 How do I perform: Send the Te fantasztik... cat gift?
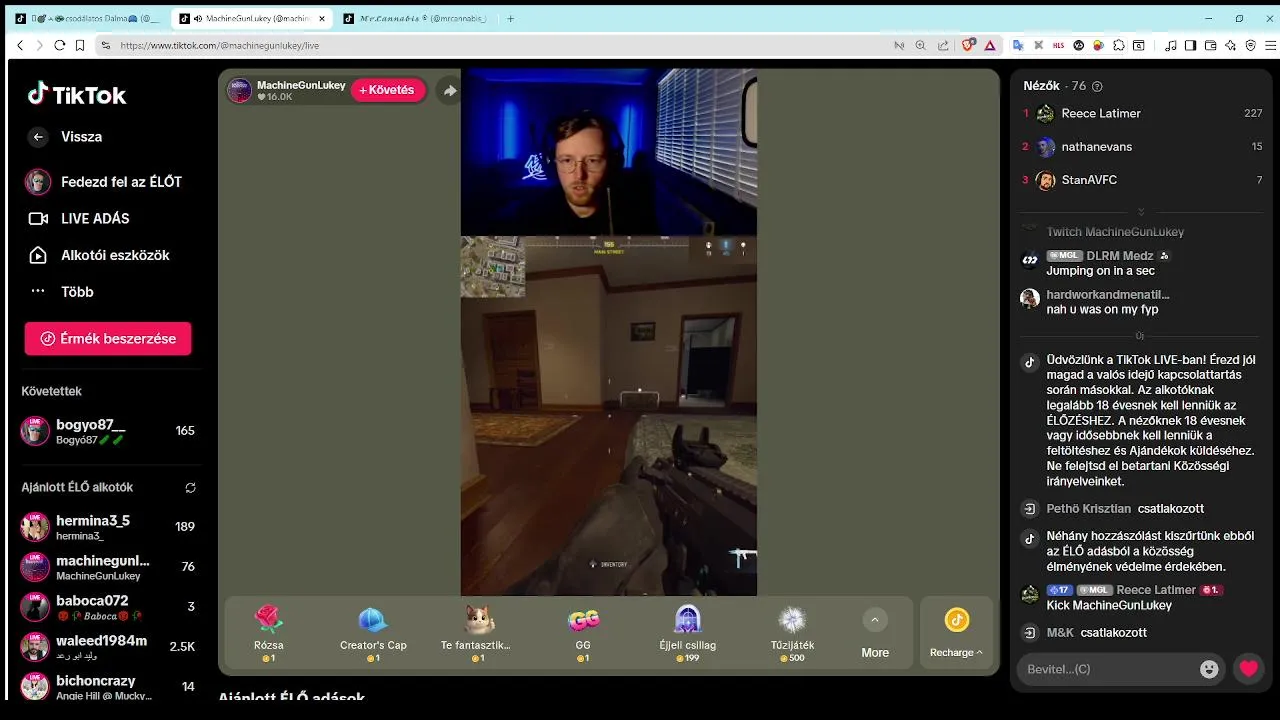click(x=476, y=633)
